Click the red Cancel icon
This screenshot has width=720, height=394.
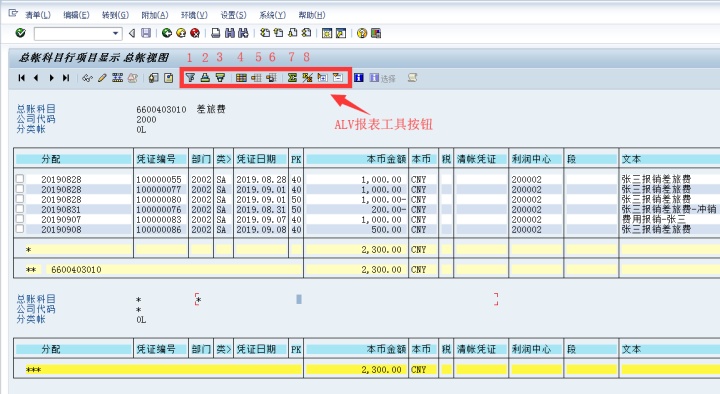tap(195, 33)
